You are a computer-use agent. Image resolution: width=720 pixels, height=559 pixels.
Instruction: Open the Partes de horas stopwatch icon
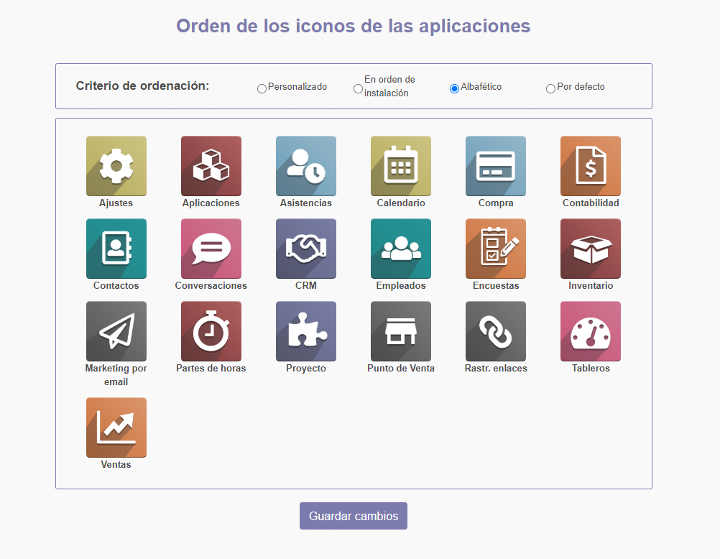[211, 331]
